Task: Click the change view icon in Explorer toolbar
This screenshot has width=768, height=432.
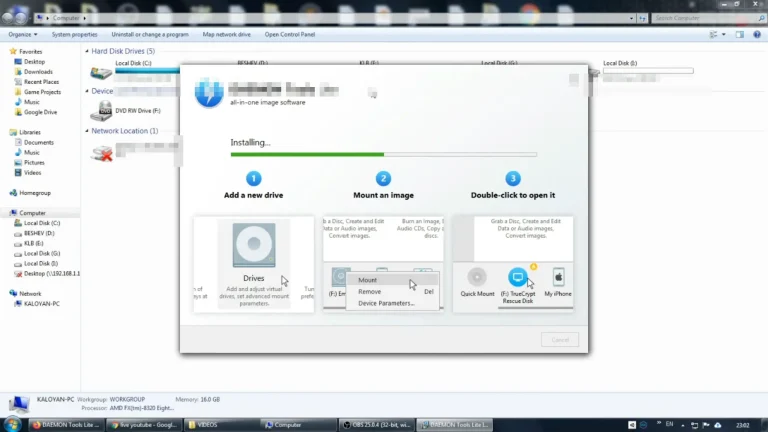Action: click(x=714, y=35)
